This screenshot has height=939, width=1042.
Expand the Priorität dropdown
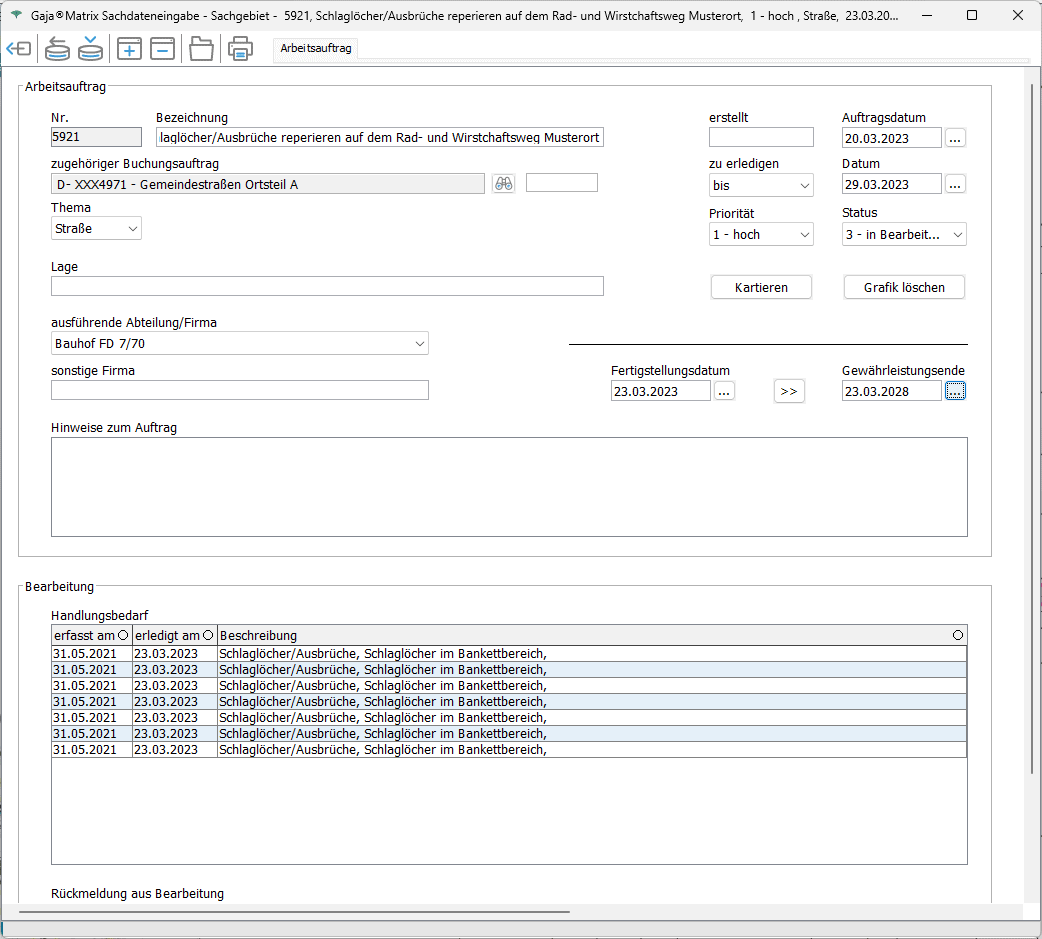(x=761, y=235)
